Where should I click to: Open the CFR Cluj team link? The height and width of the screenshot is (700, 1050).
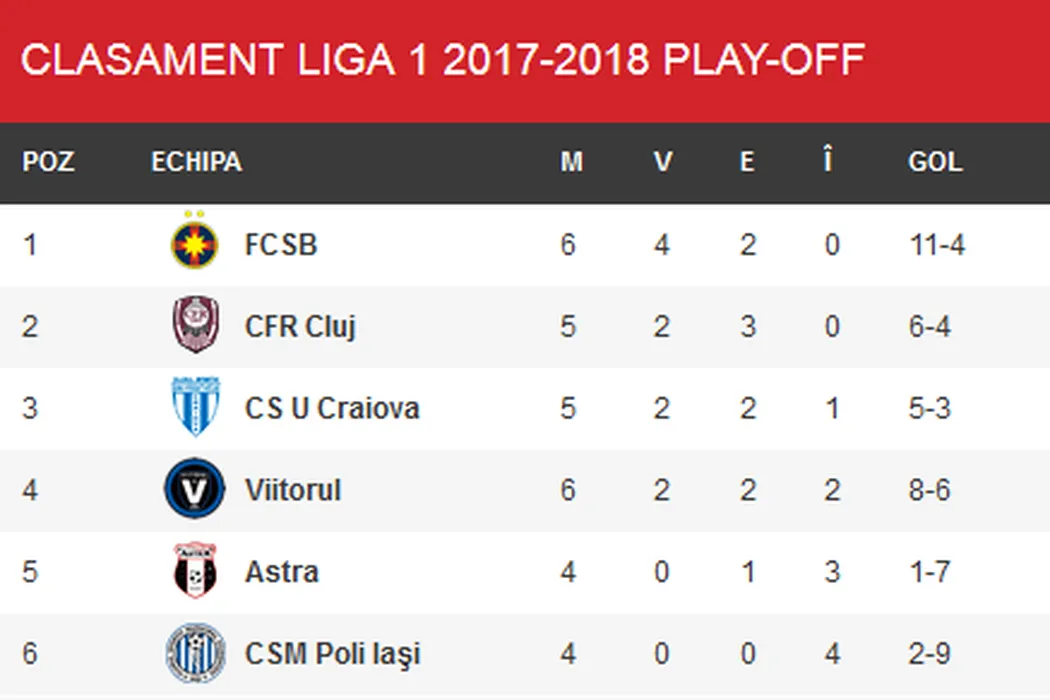pos(300,327)
